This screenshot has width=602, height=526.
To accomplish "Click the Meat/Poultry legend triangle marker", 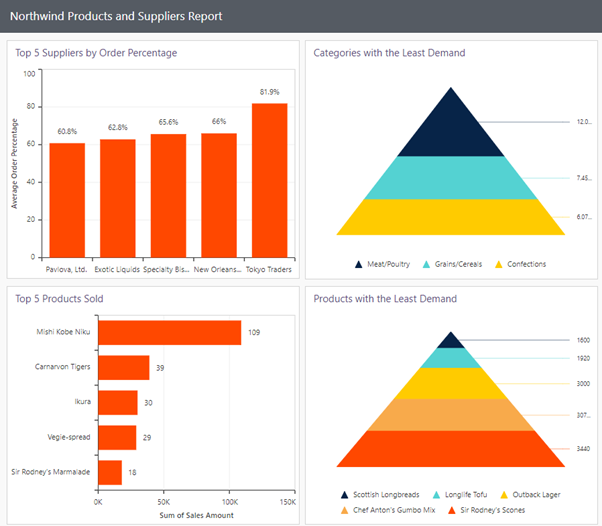I will pyautogui.click(x=358, y=265).
